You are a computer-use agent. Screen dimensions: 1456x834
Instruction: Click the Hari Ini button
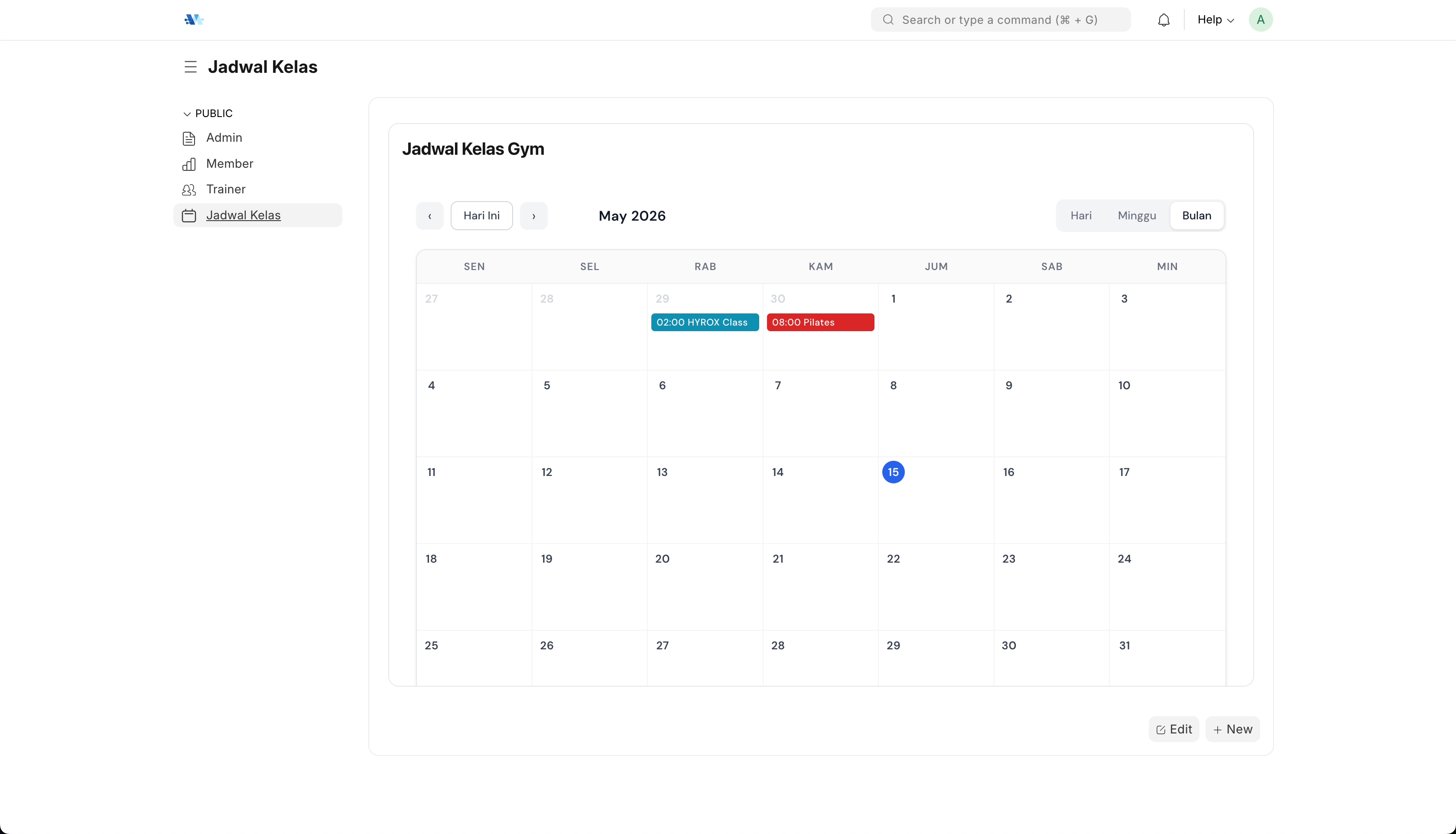click(481, 216)
